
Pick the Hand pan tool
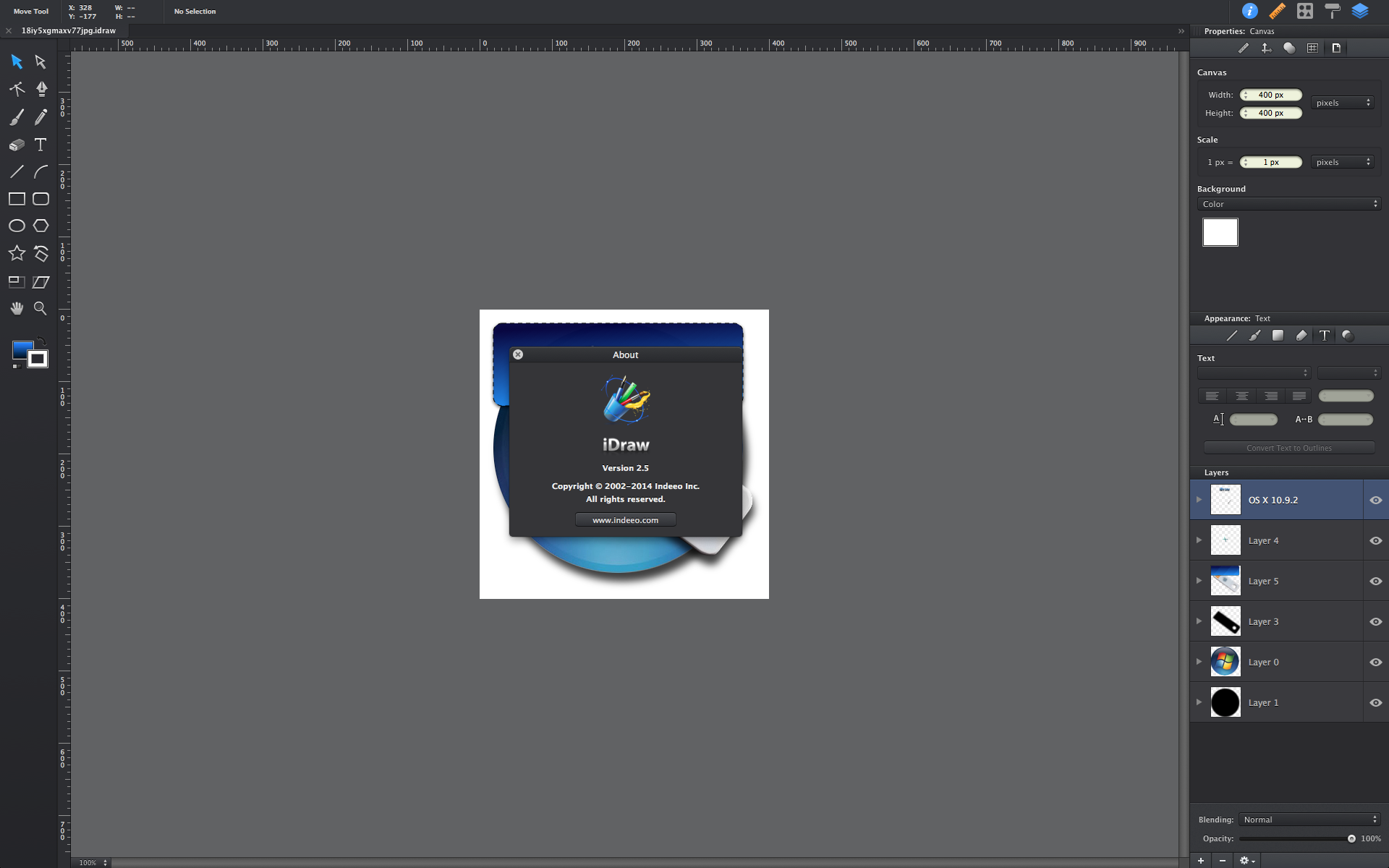[17, 309]
